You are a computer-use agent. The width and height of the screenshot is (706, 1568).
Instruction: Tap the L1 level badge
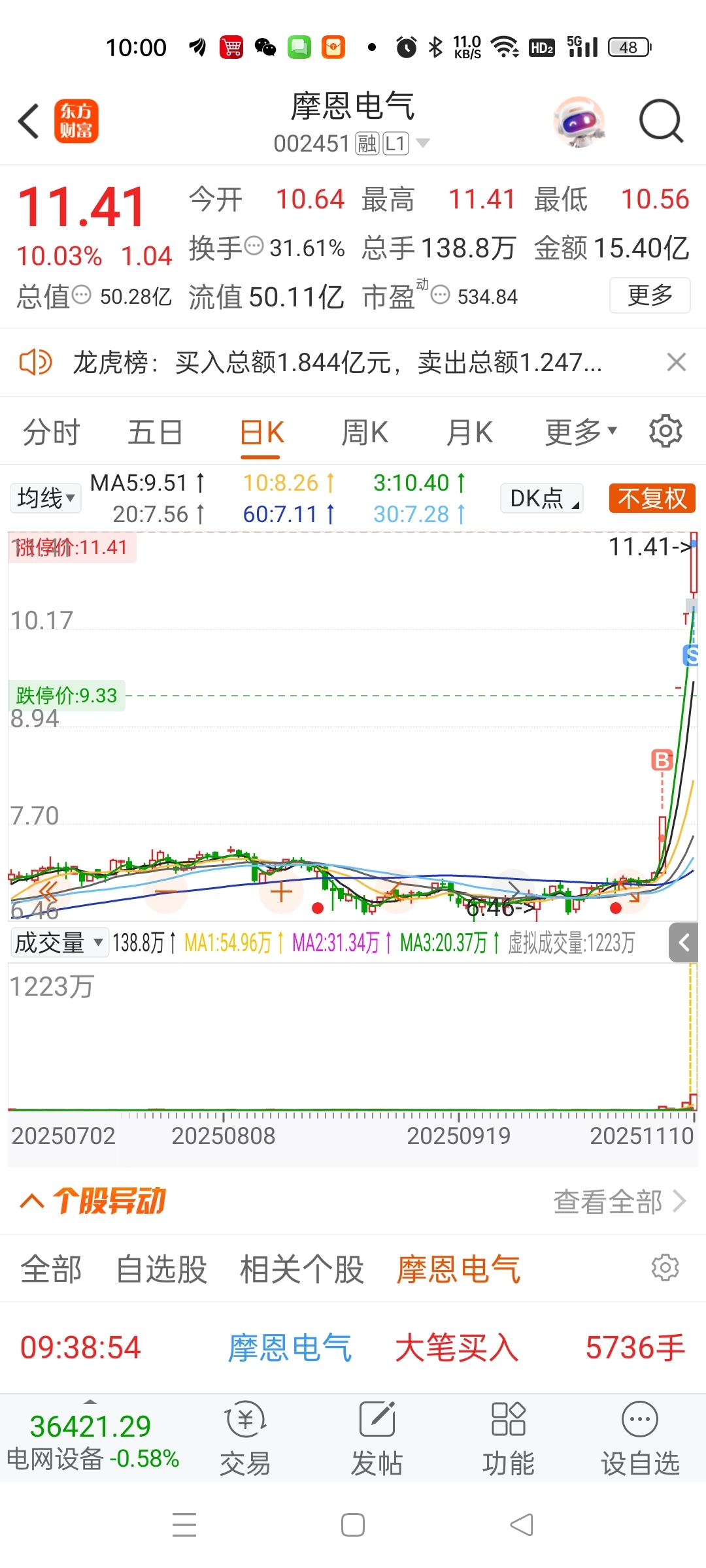[396, 143]
